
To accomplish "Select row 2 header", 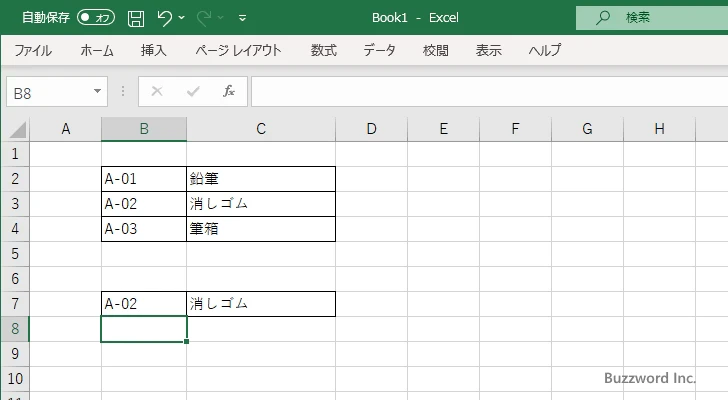I will pos(15,179).
